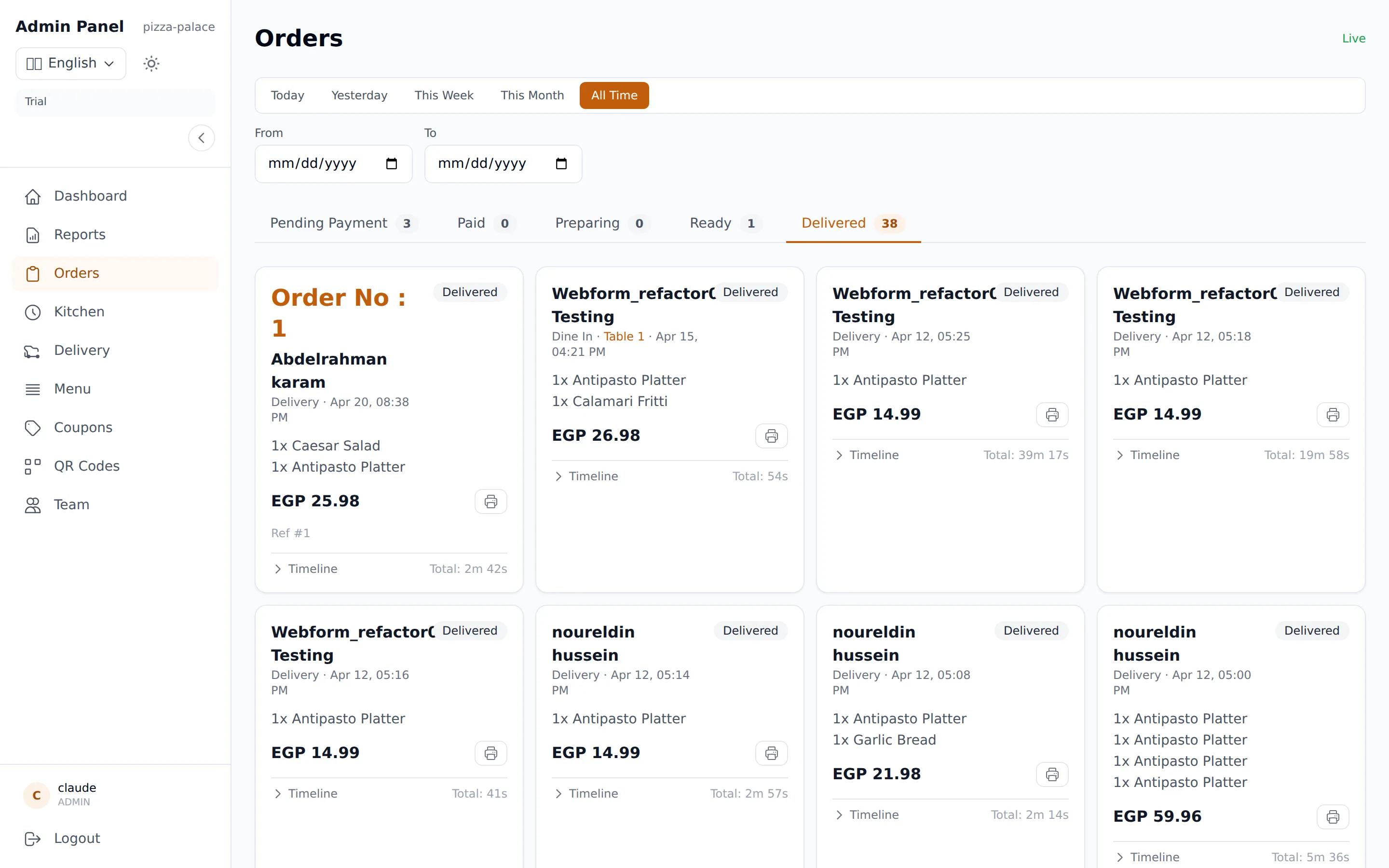Image resolution: width=1389 pixels, height=868 pixels.
Task: Print the Apr 12, 05:16 PM order
Action: [x=491, y=753]
